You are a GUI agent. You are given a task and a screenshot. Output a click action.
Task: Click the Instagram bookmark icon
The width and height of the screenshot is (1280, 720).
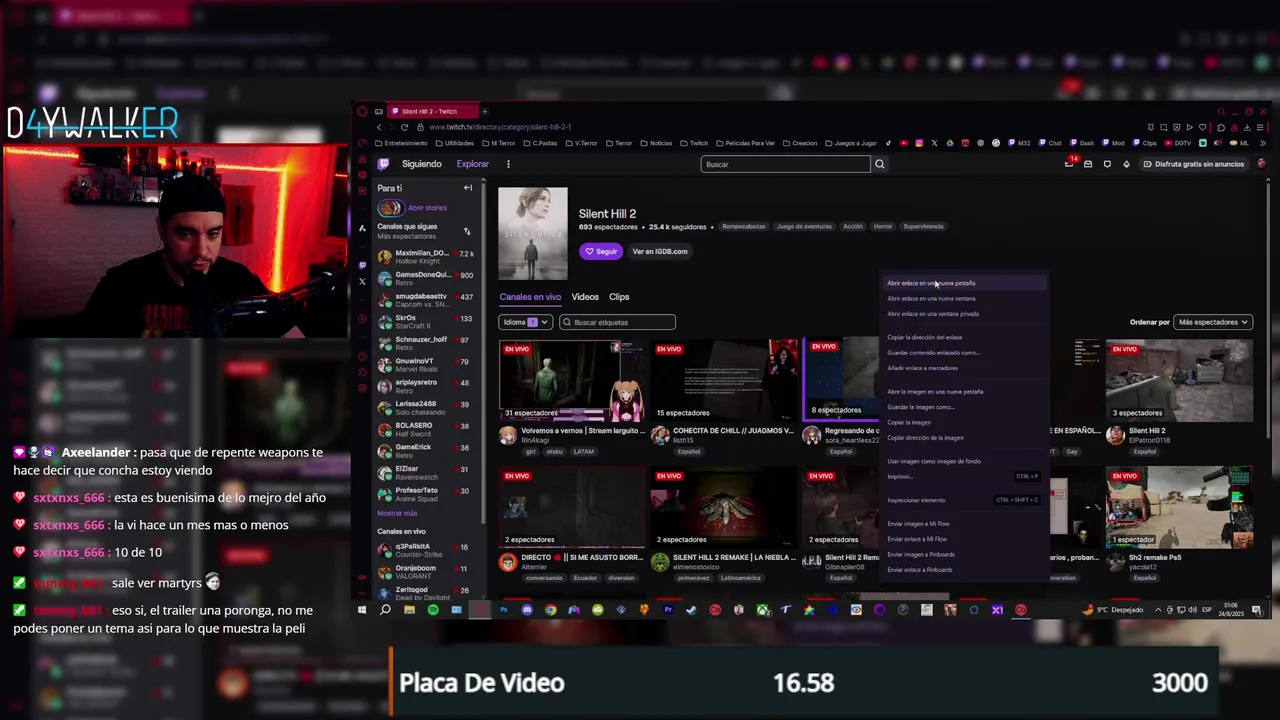click(919, 143)
